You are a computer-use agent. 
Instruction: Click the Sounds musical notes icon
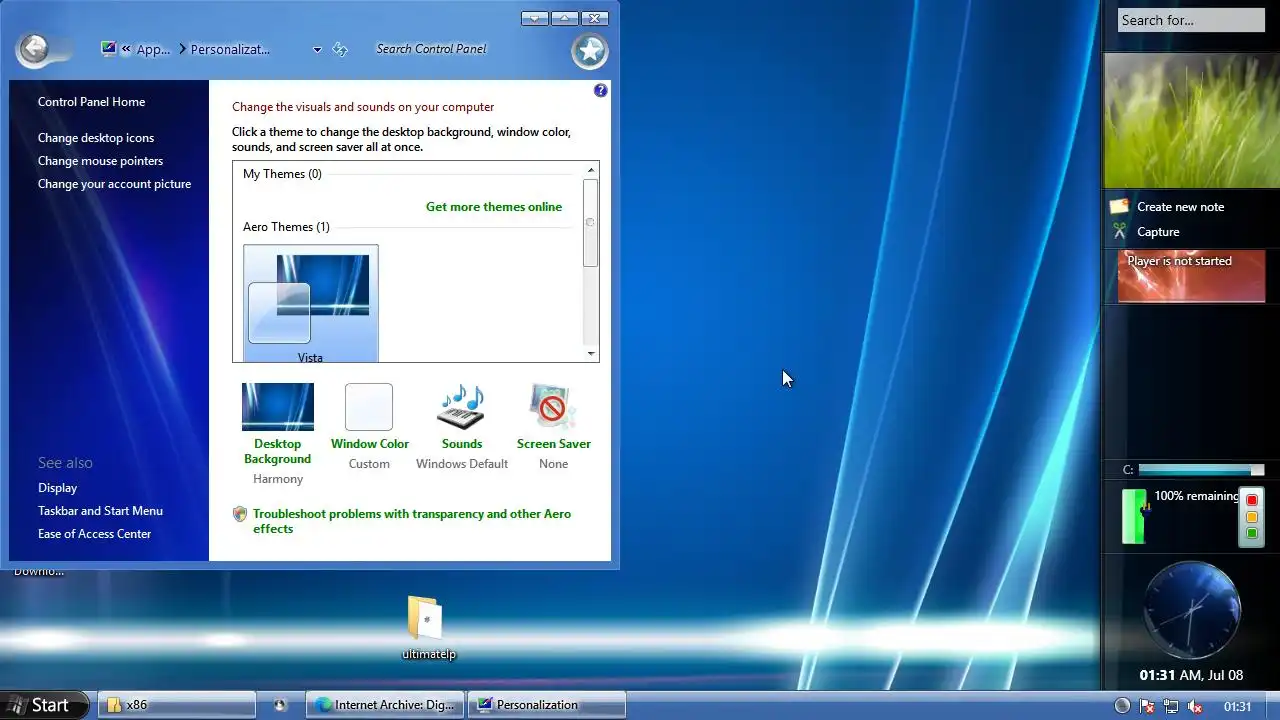[x=461, y=407]
